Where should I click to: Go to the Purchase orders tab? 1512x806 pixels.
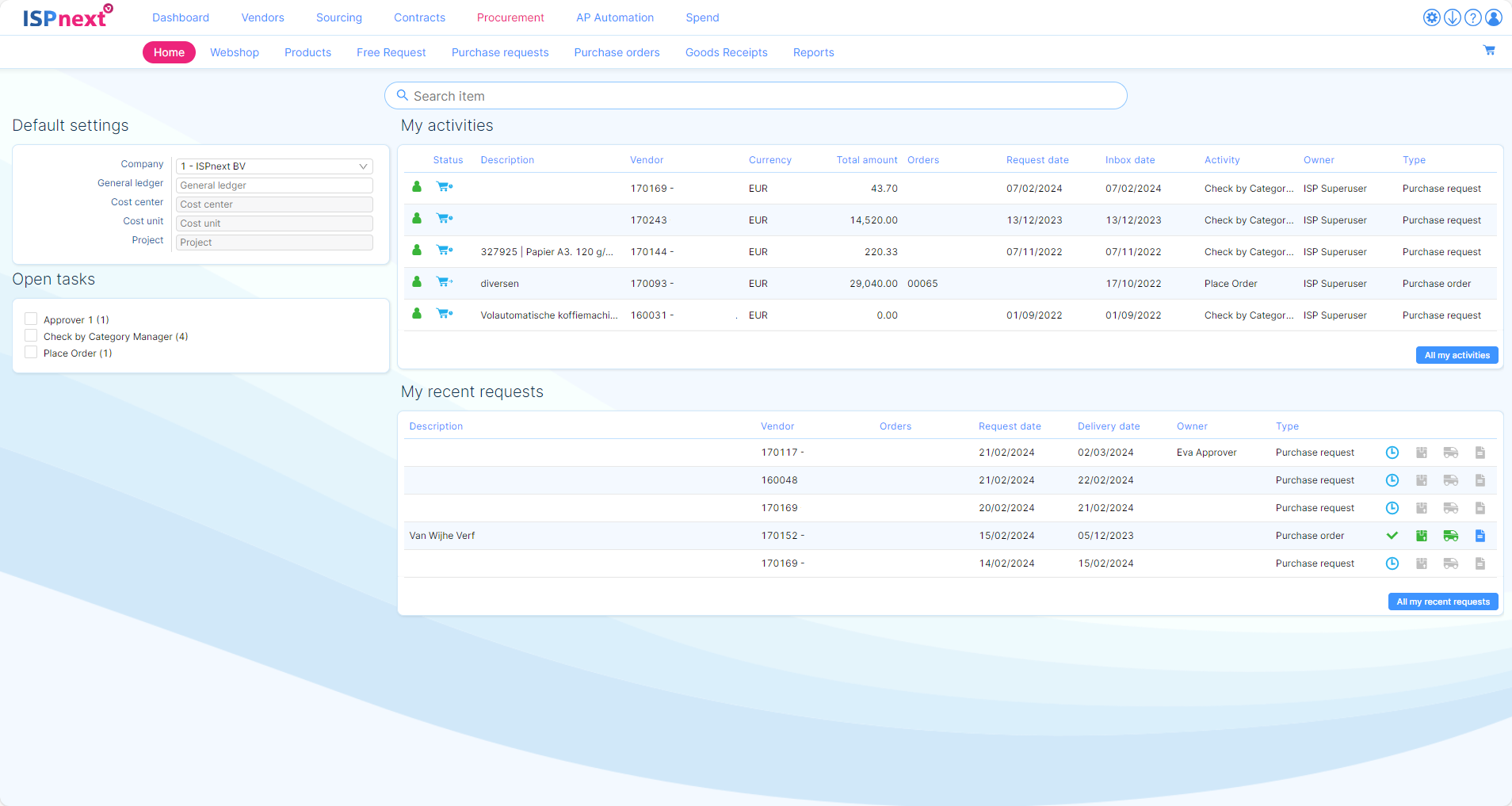point(617,52)
